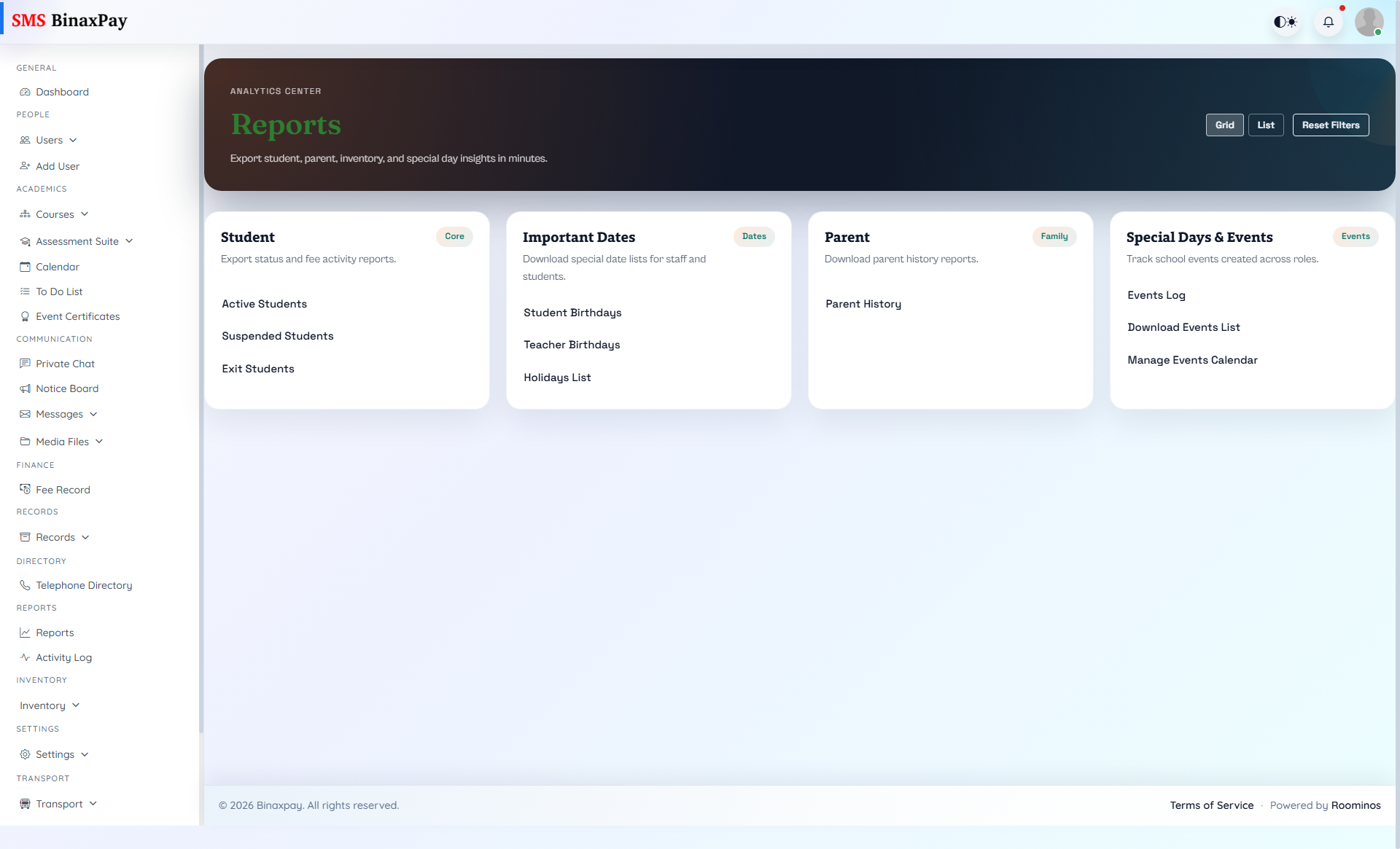Image resolution: width=1400 pixels, height=849 pixels.
Task: Open the Add User icon under People
Action: 25,166
